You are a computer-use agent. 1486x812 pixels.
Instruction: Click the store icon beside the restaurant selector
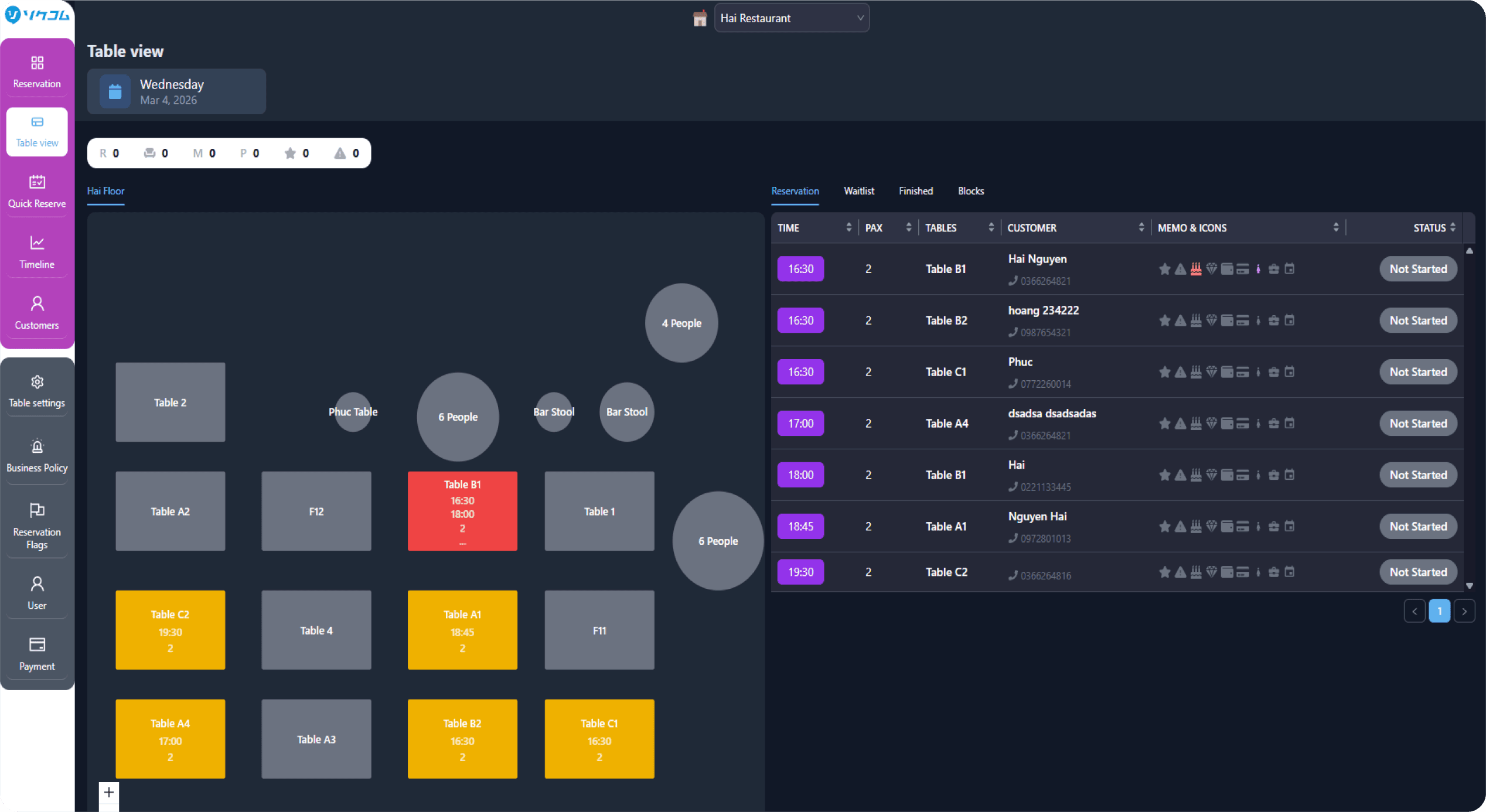pyautogui.click(x=699, y=18)
